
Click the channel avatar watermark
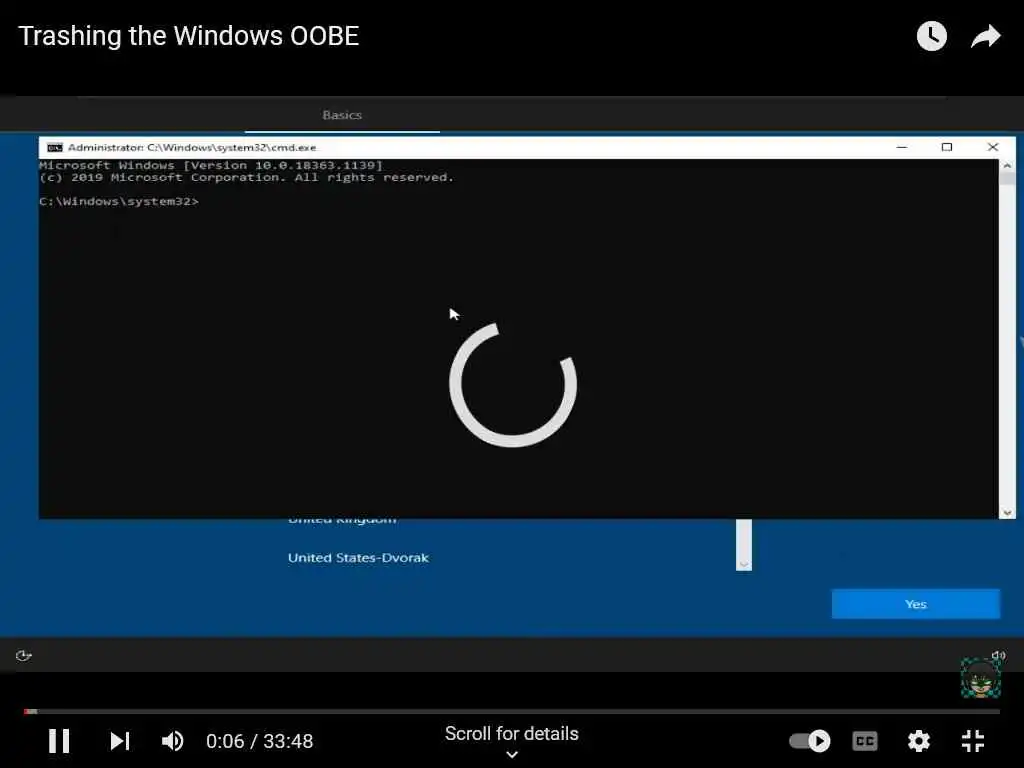coord(980,679)
